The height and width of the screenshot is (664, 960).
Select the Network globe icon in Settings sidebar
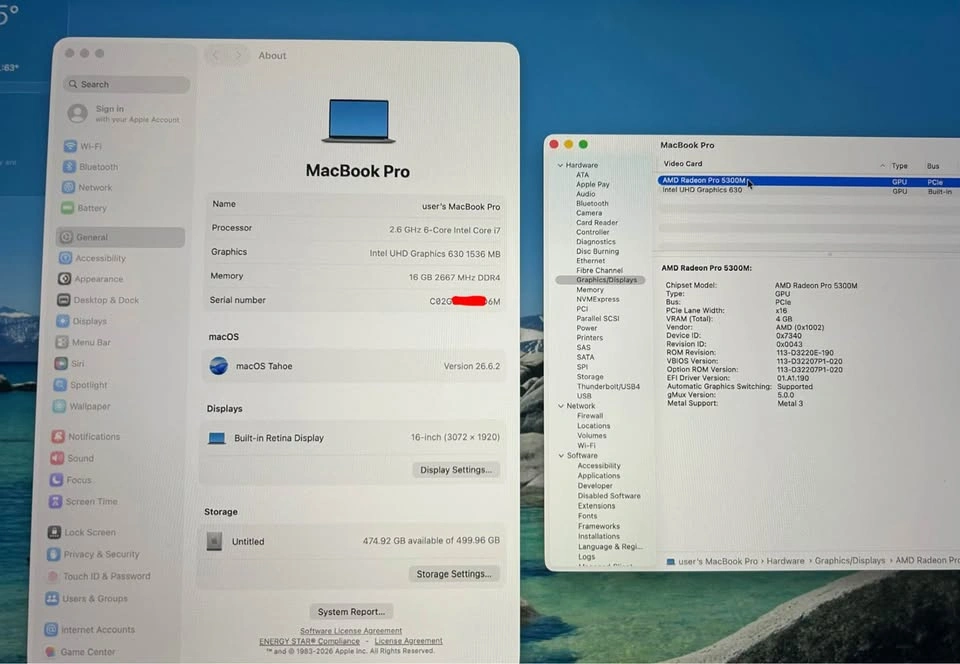pyautogui.click(x=69, y=187)
